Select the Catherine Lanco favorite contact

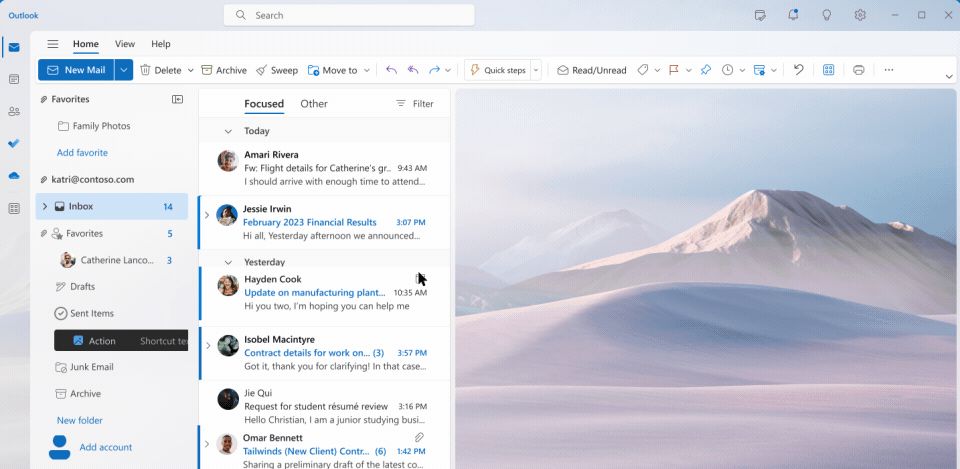[111, 260]
